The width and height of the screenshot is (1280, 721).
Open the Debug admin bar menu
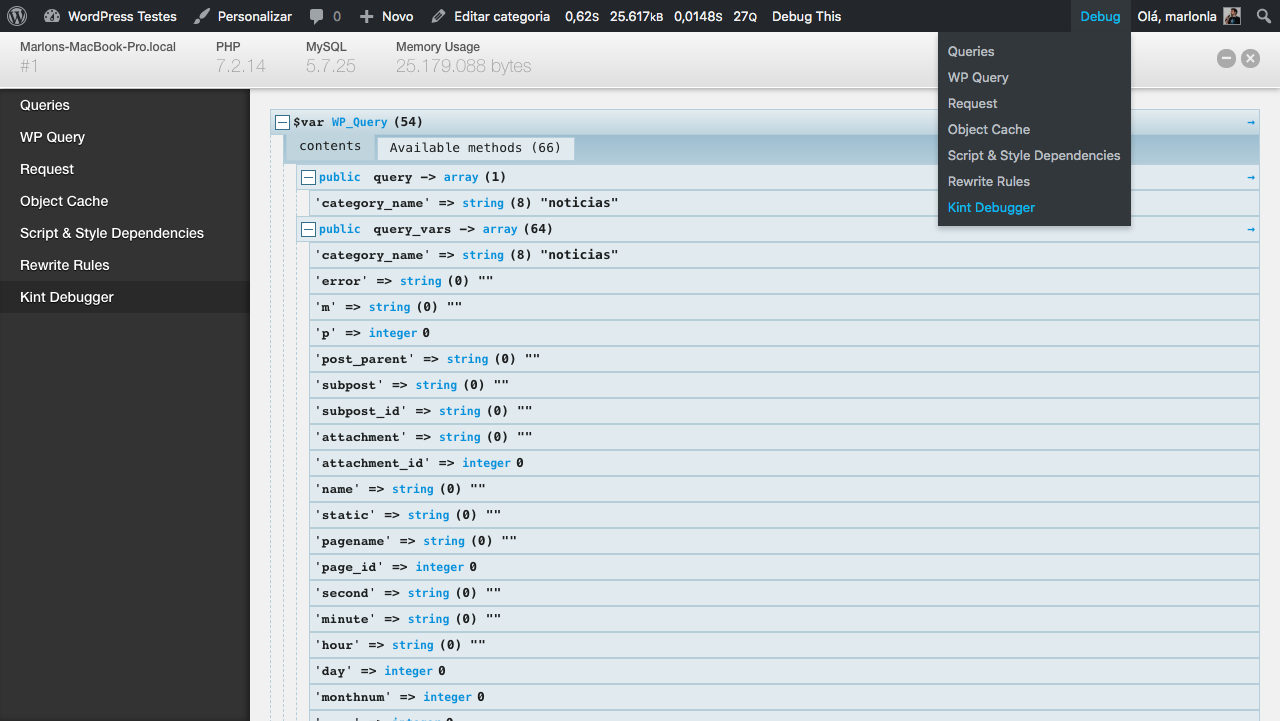(x=1100, y=16)
